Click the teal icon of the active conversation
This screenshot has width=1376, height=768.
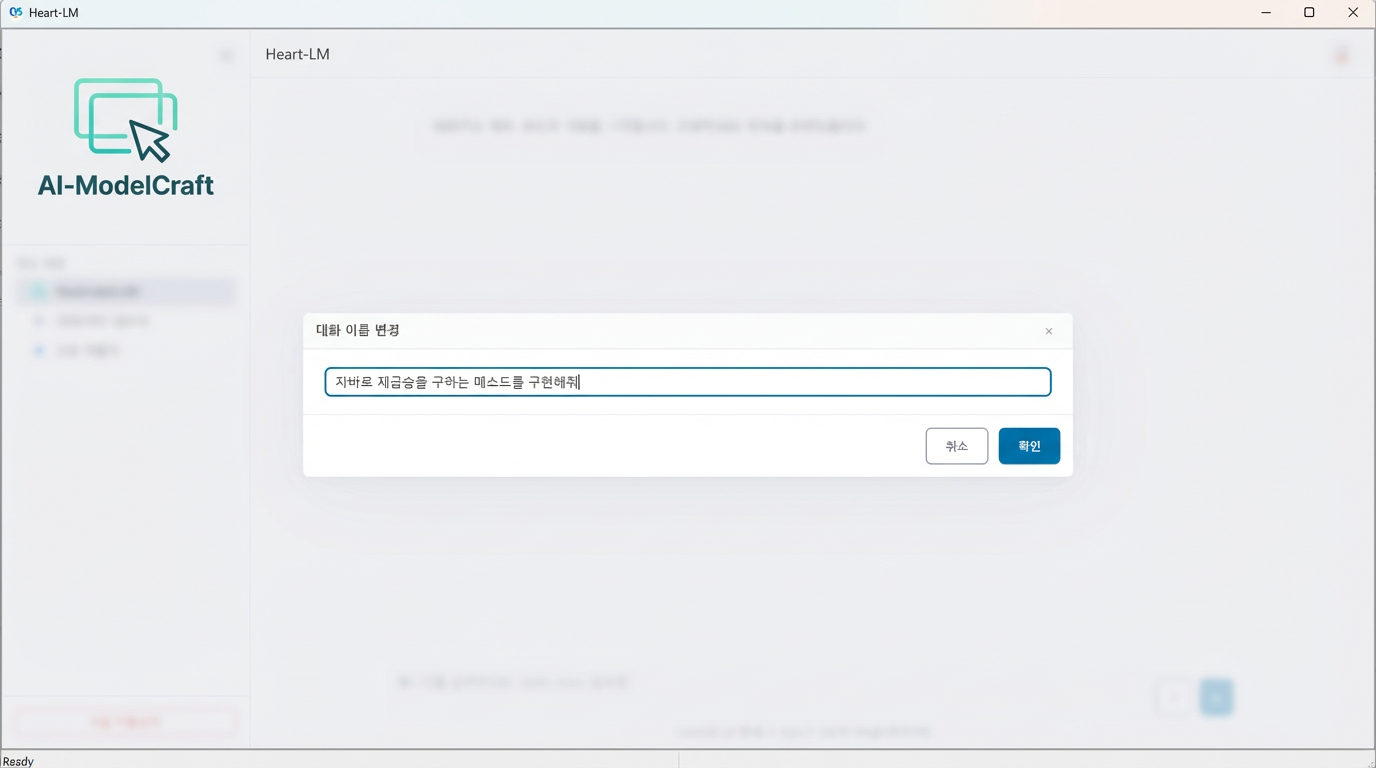[37, 290]
